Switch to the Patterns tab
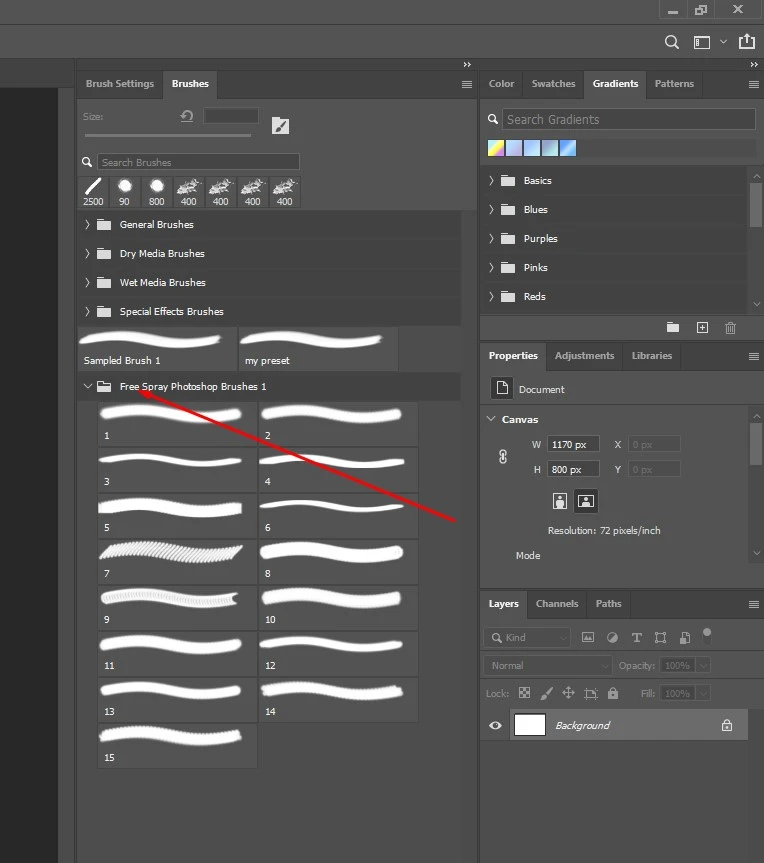This screenshot has width=764, height=863. pos(674,84)
